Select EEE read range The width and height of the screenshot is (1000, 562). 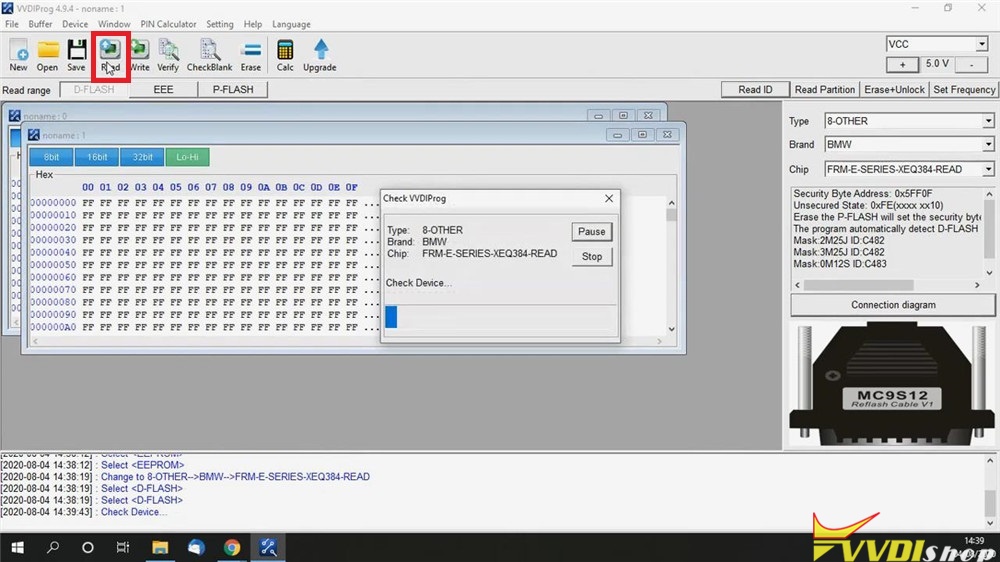[x=163, y=89]
